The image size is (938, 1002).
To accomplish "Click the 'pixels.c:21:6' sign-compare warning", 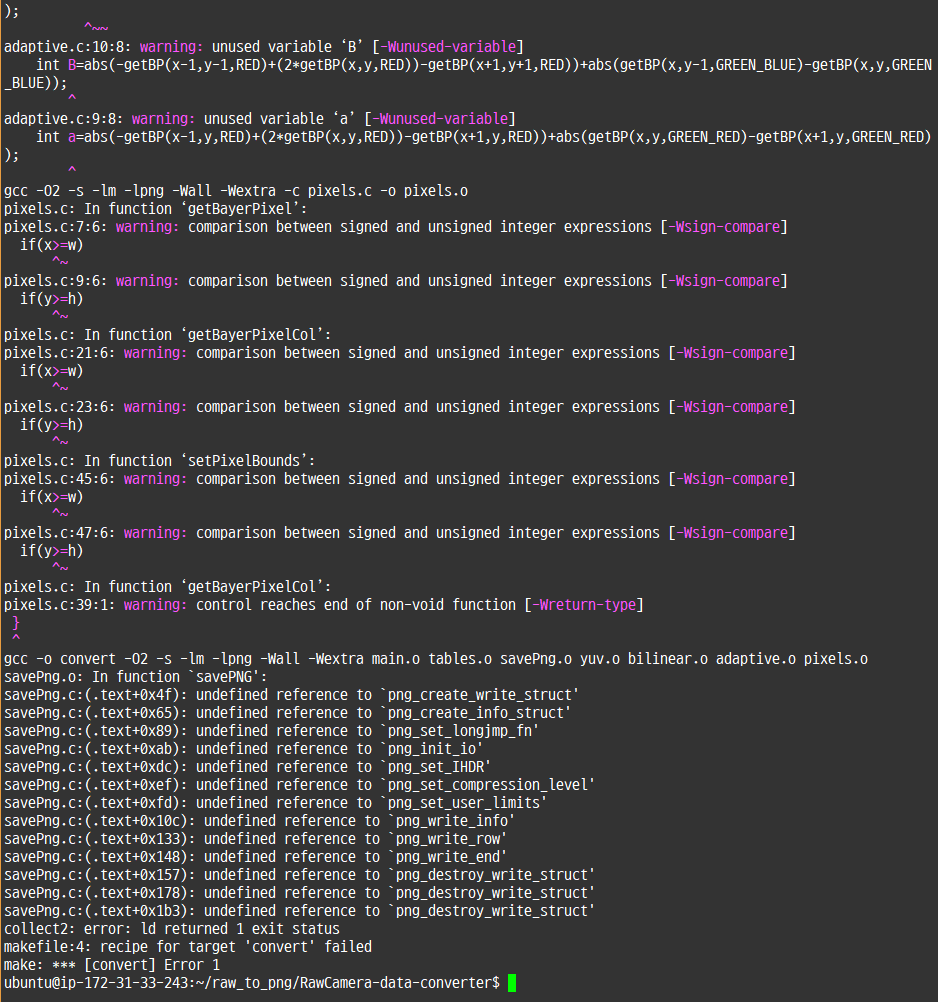I will point(399,353).
